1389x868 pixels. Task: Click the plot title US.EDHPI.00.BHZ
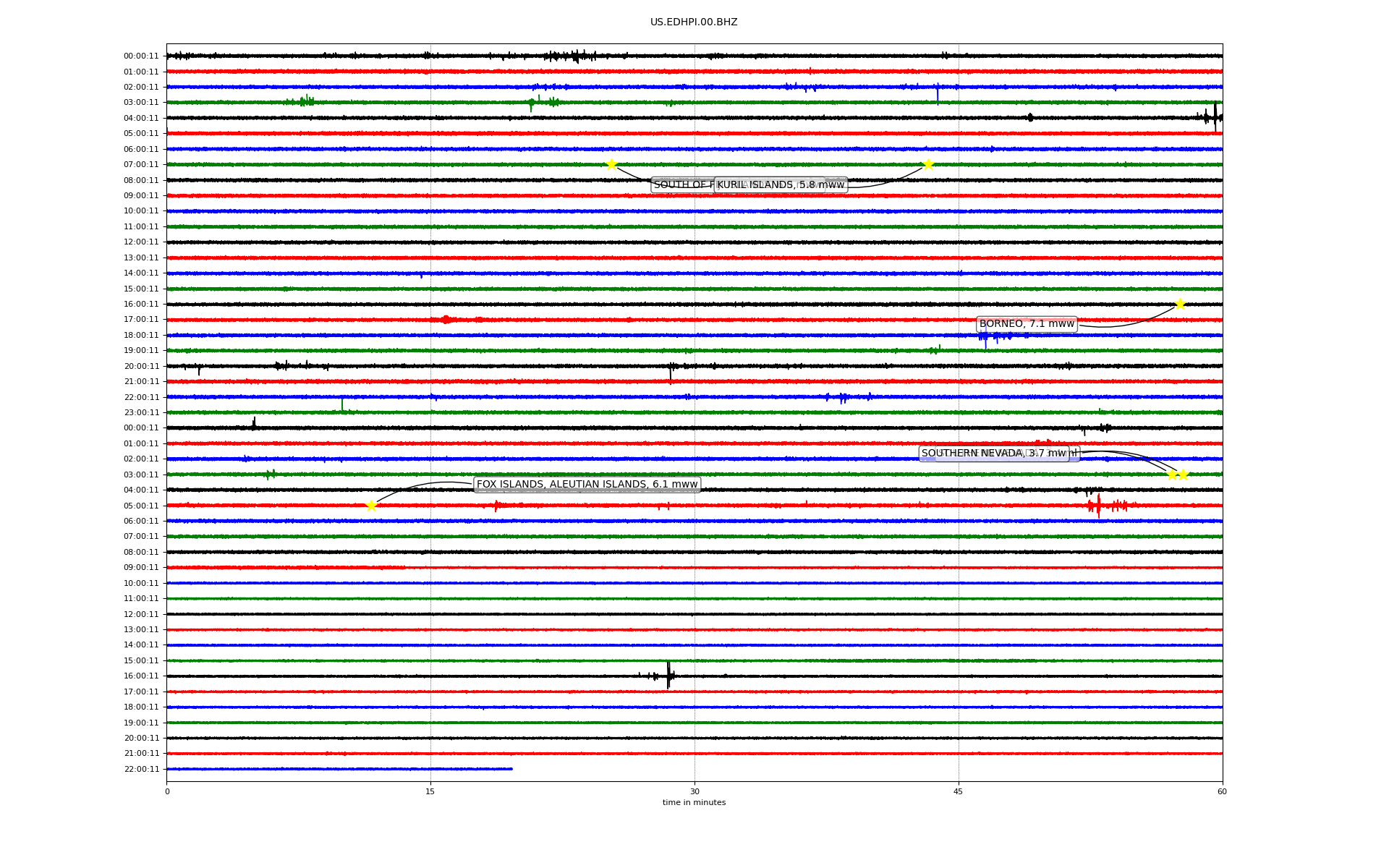tap(694, 22)
